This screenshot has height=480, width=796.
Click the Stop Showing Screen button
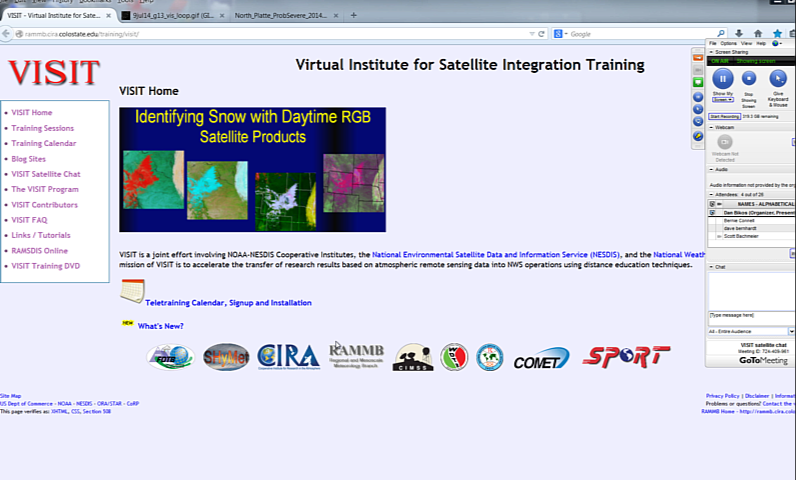pyautogui.click(x=748, y=79)
